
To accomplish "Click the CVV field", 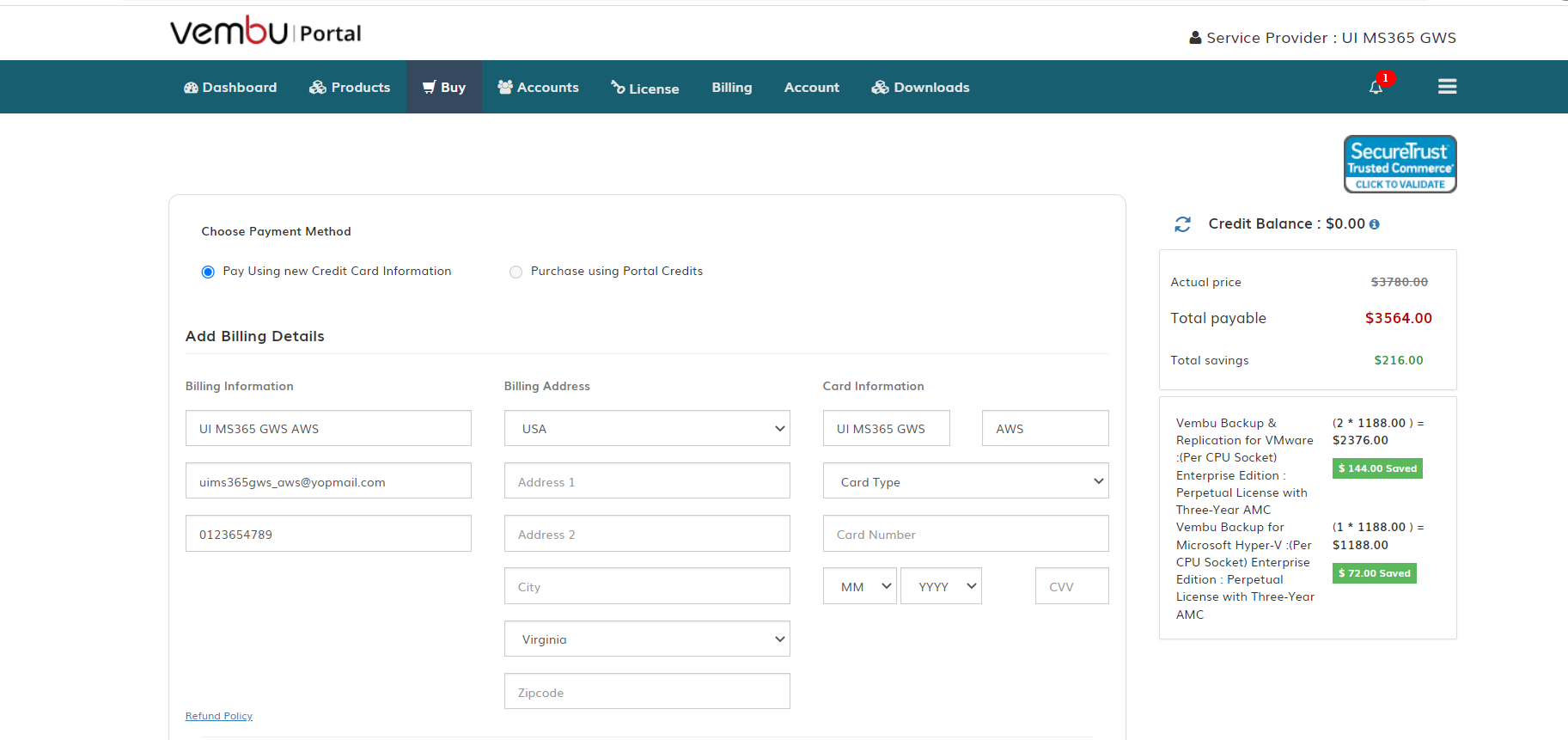I will [x=1072, y=586].
